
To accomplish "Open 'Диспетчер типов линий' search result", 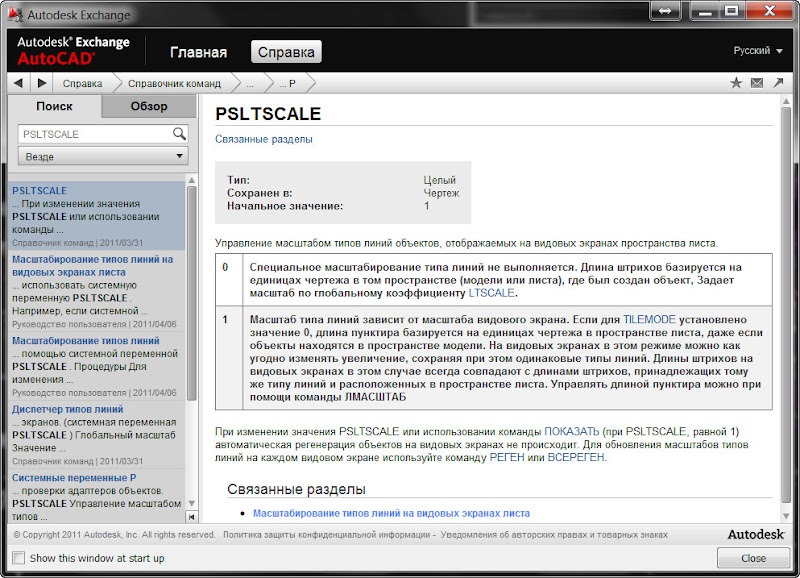I will tap(67, 409).
